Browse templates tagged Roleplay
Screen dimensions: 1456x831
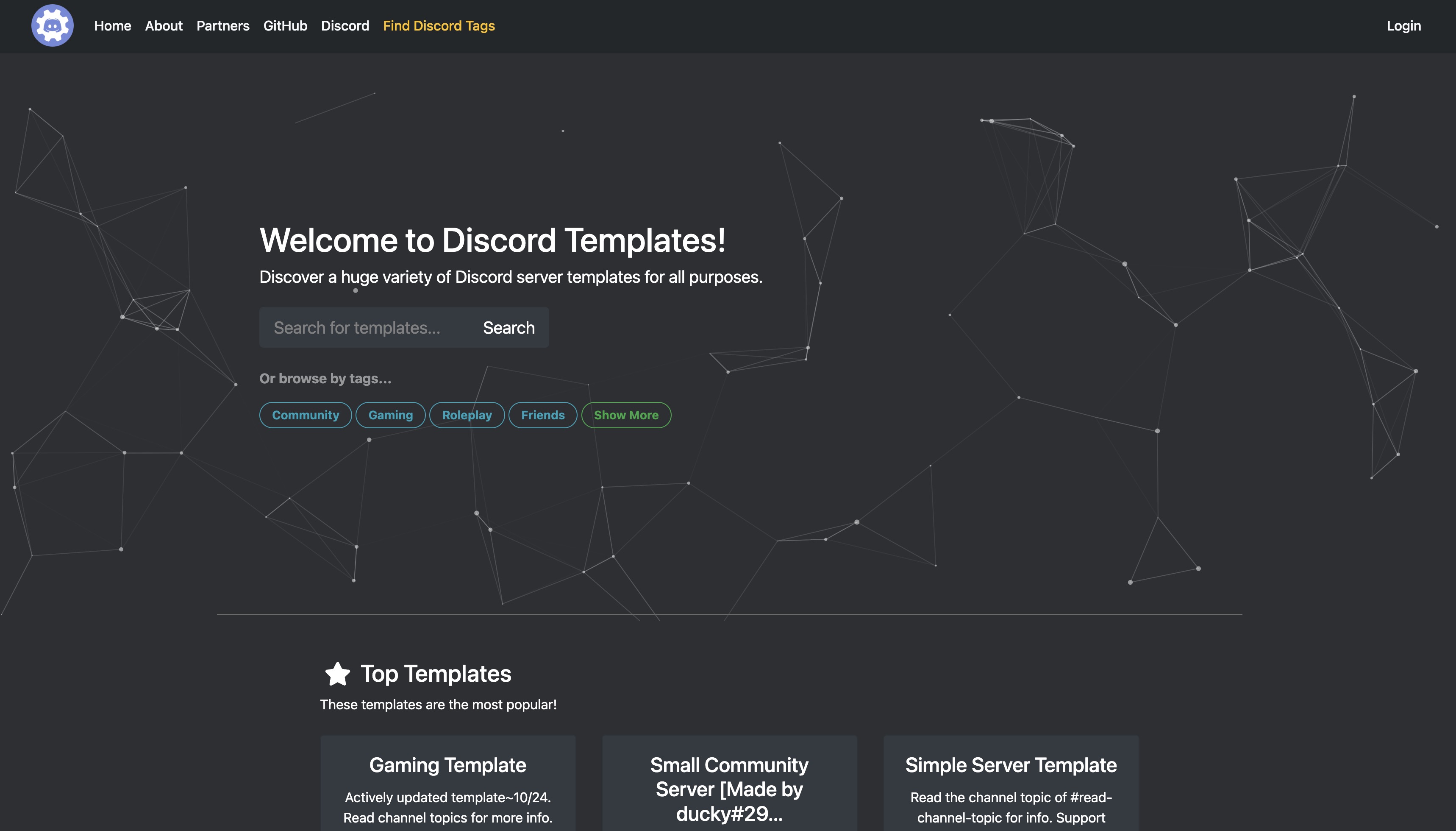pyautogui.click(x=467, y=415)
